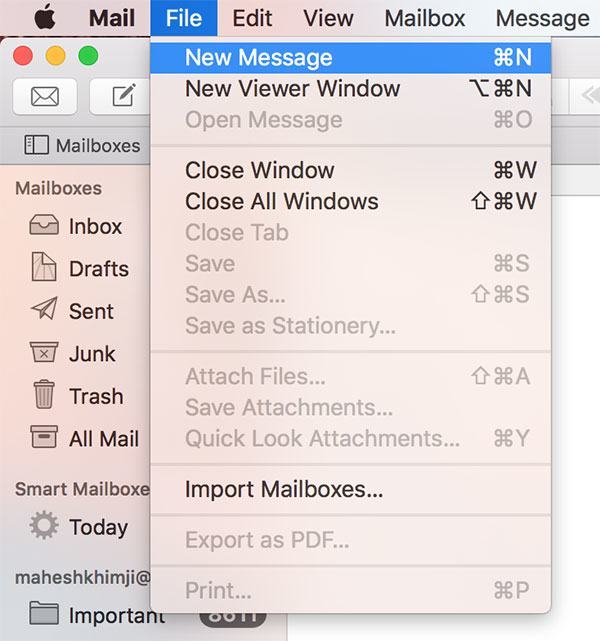Open the Edit menu
Viewport: 600px width, 641px height.
click(252, 18)
